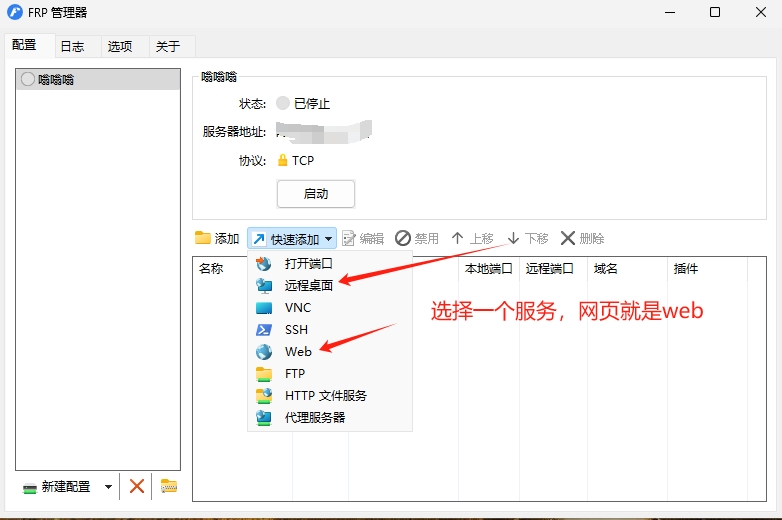Expand the 快速添加 dropdown arrow

point(328,239)
